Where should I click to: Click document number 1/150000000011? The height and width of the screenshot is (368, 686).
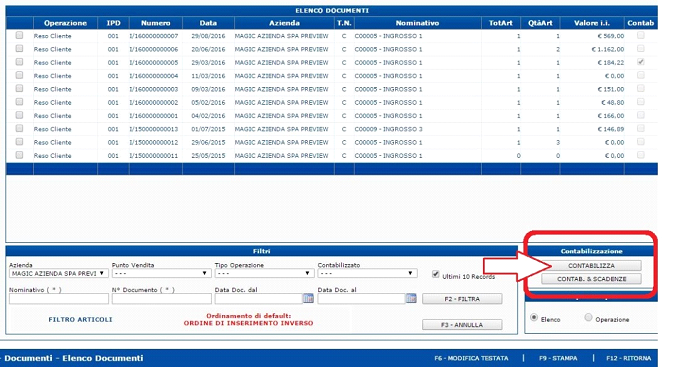154,155
